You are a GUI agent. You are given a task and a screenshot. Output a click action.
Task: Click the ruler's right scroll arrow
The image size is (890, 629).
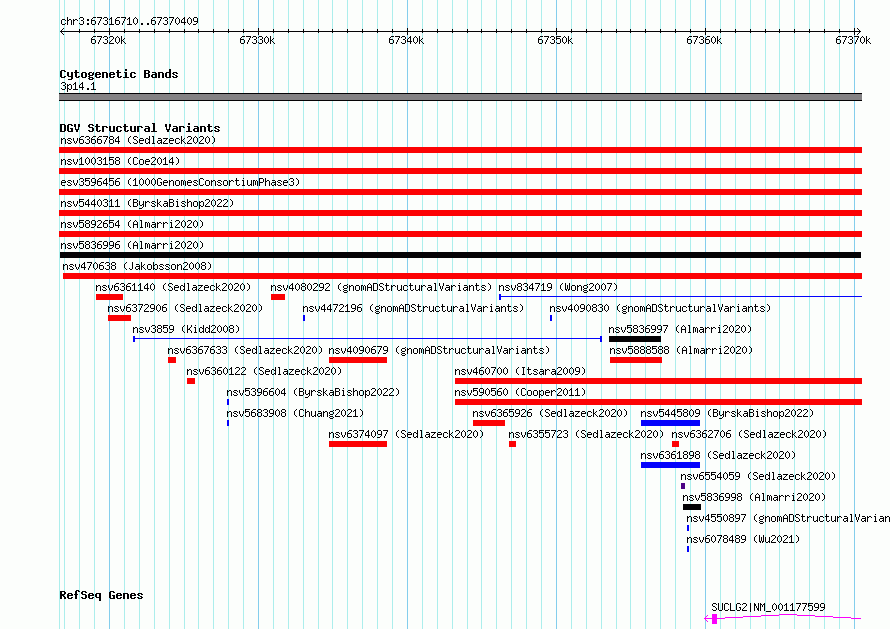[858, 32]
